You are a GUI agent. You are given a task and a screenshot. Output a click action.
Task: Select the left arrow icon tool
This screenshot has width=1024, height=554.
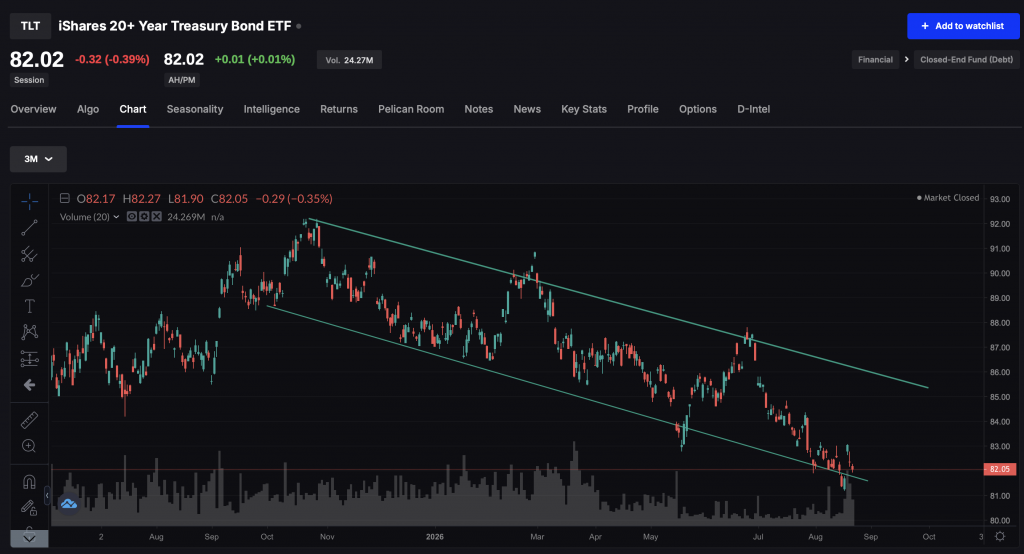point(29,385)
